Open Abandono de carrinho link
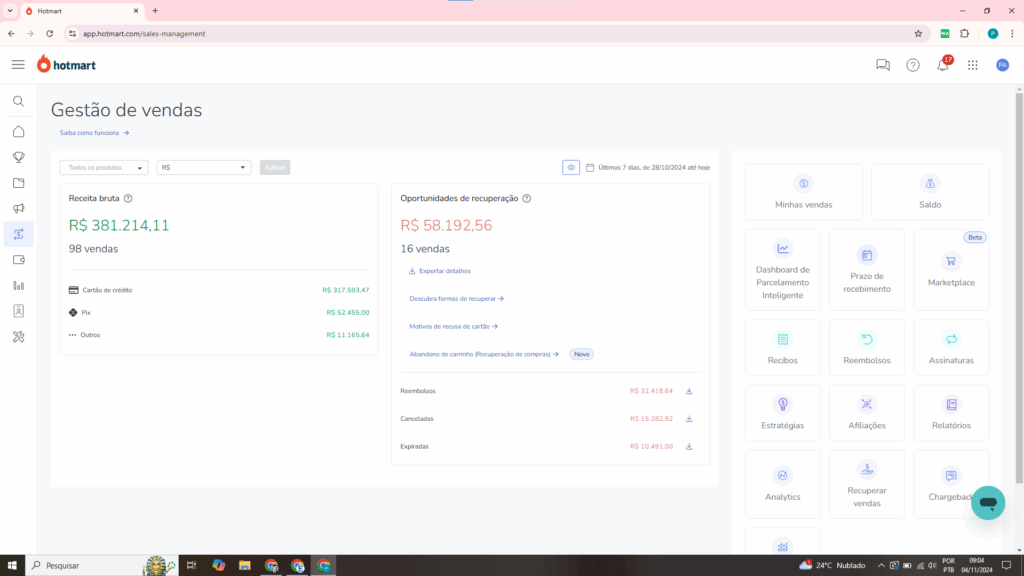Image resolution: width=1024 pixels, height=576 pixels. coord(484,355)
